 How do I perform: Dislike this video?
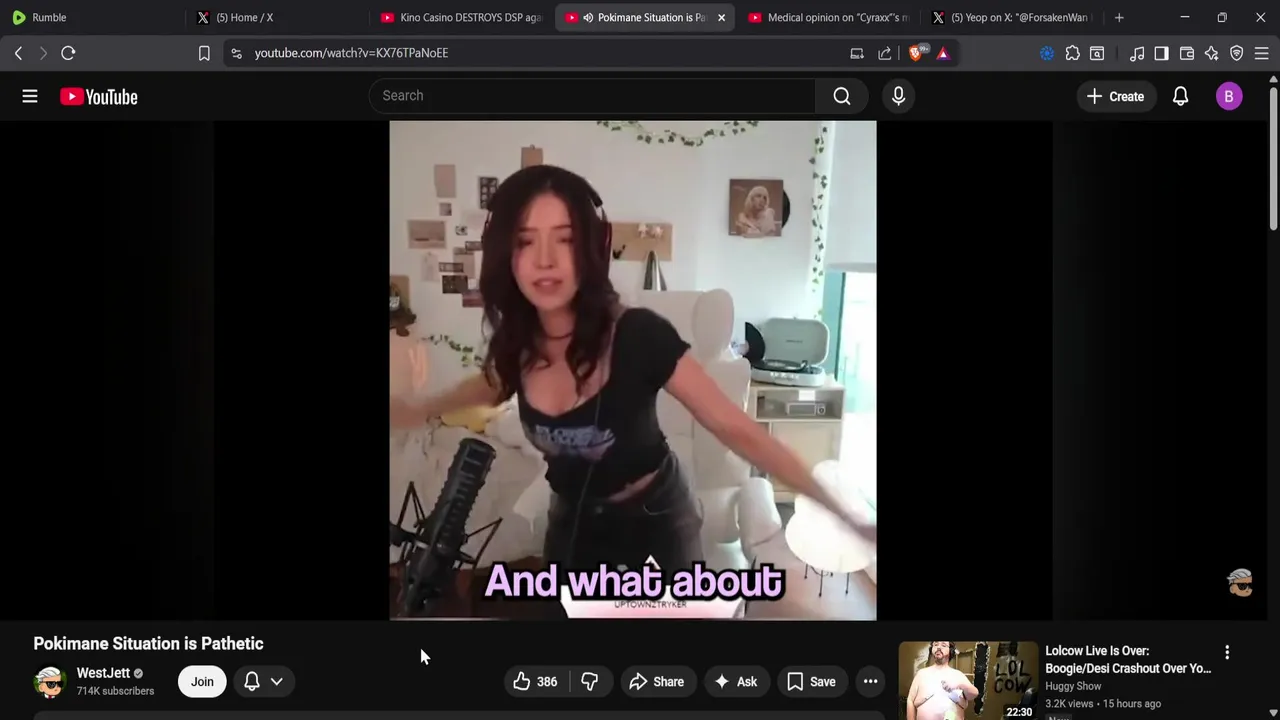click(x=590, y=682)
